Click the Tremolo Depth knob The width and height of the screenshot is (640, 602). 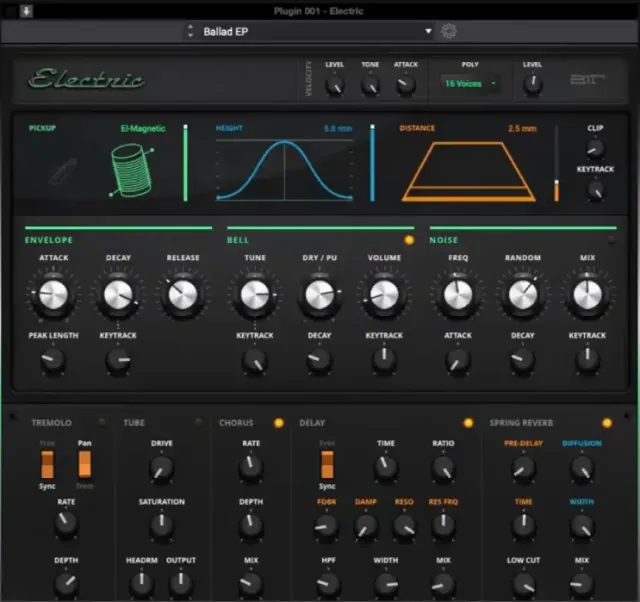(x=66, y=583)
